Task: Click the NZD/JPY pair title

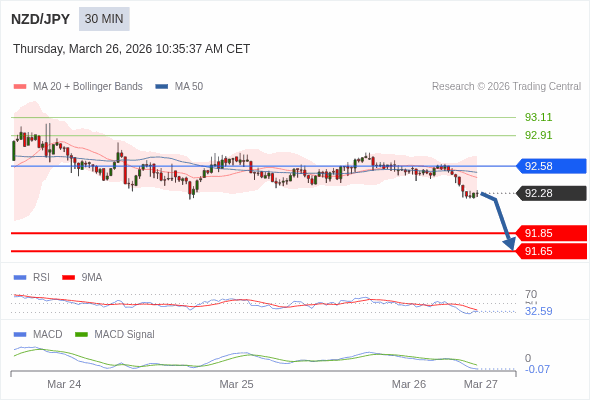Action: coord(41,19)
